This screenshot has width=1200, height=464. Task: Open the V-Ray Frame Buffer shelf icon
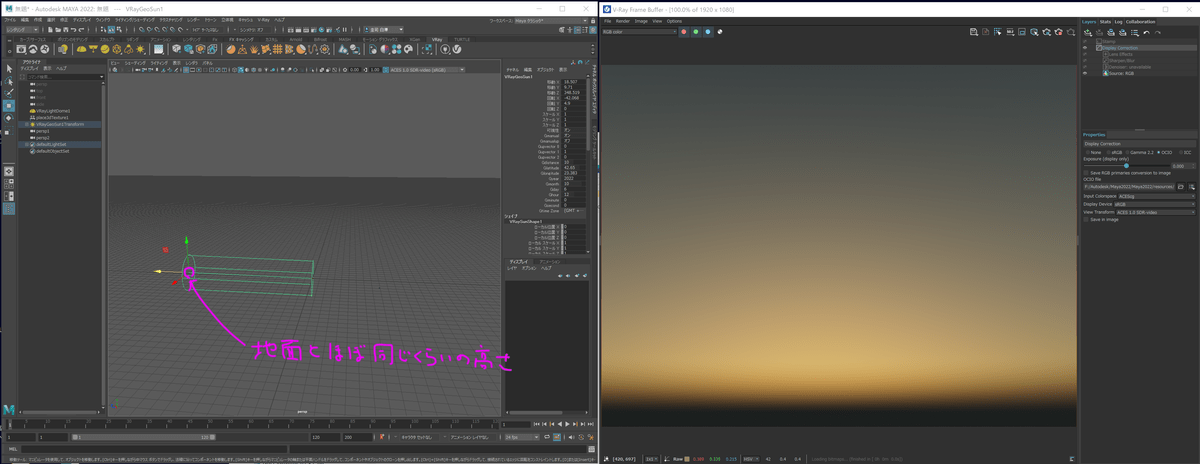[x=21, y=48]
